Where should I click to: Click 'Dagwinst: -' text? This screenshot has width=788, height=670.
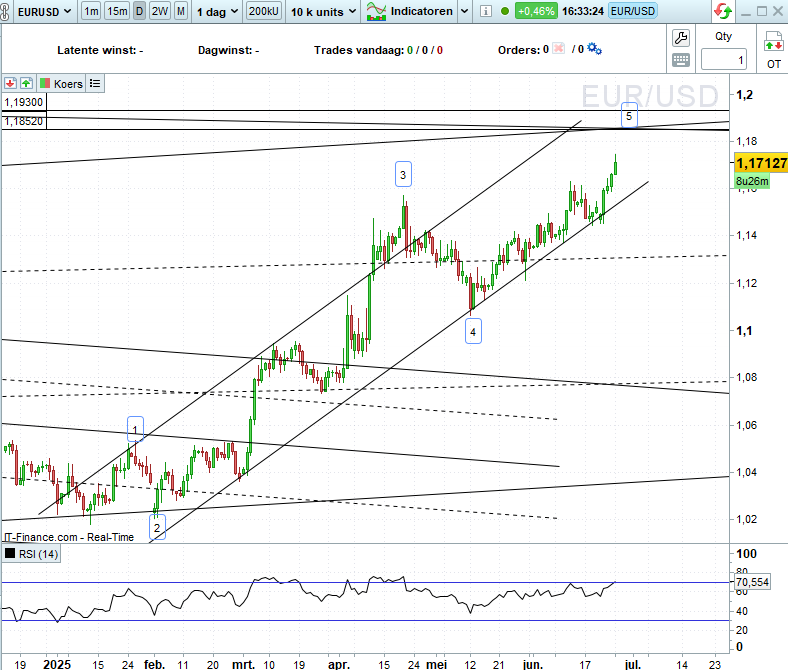pyautogui.click(x=229, y=50)
